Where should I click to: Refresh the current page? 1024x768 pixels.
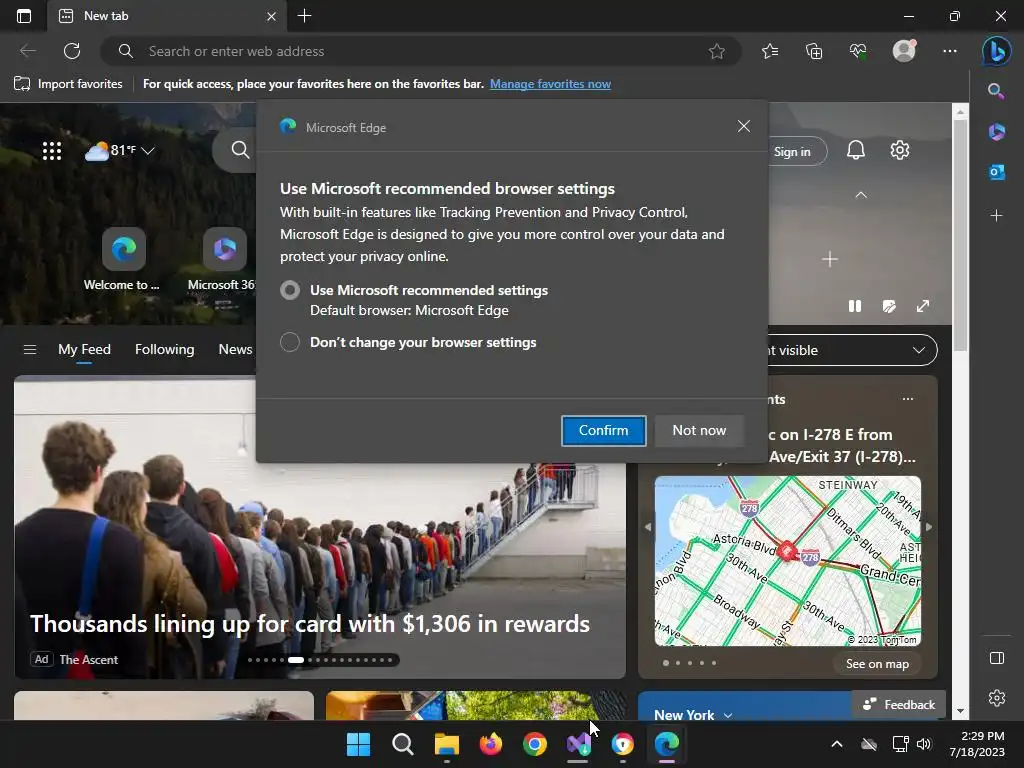[x=72, y=51]
